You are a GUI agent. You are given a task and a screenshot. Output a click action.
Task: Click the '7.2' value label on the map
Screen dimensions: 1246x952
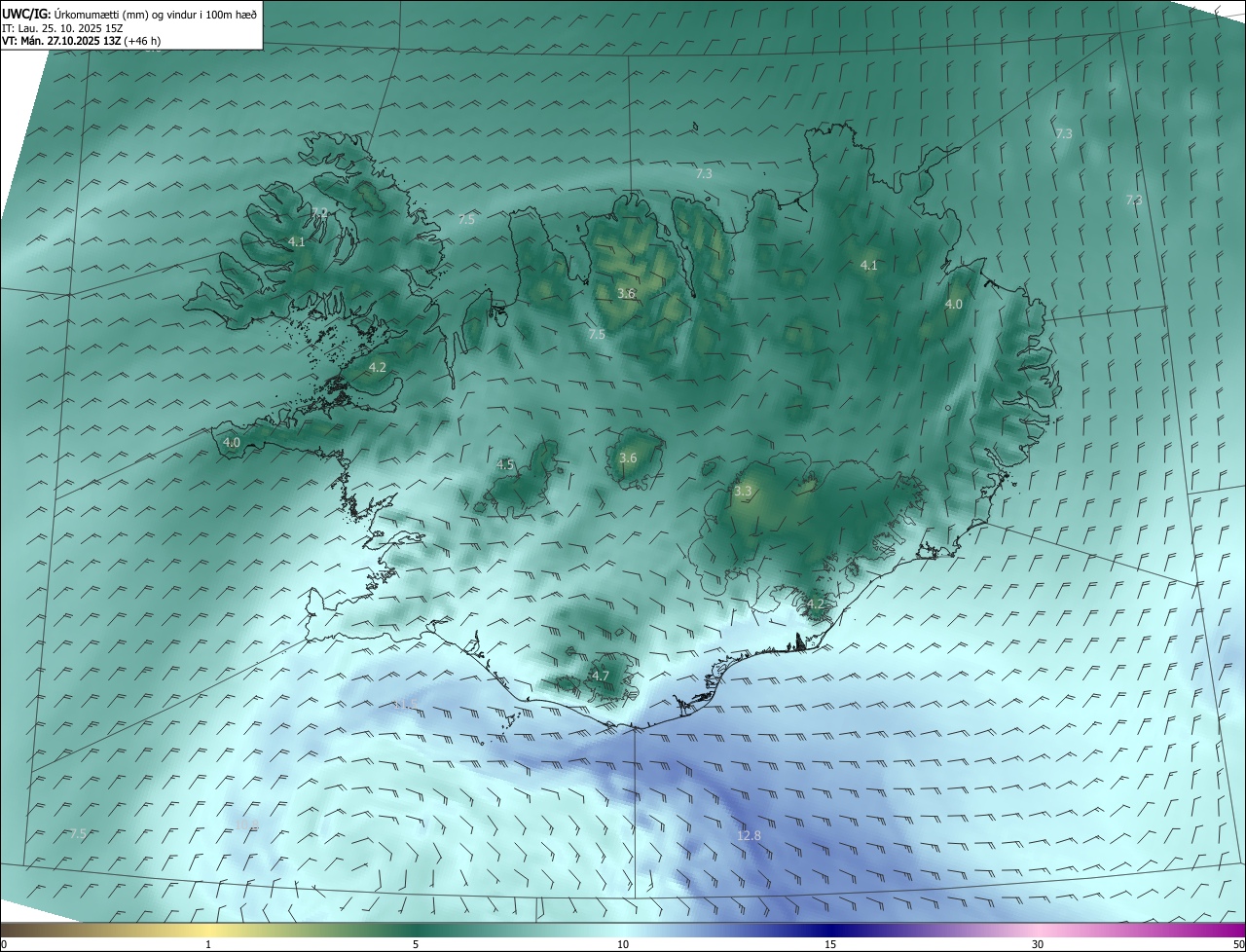(x=319, y=212)
